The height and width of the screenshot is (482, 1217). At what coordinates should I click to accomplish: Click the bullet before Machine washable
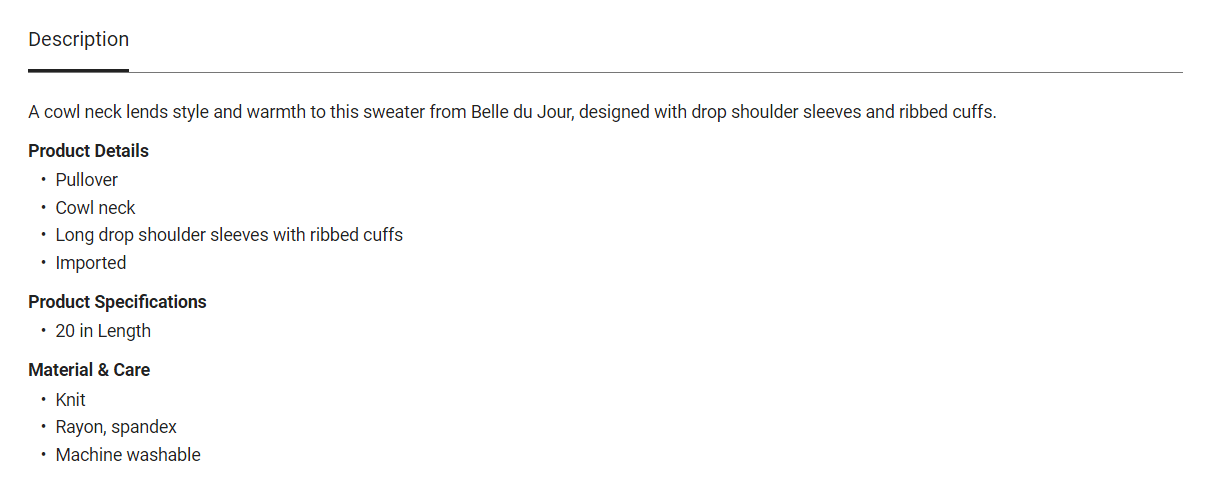coord(43,455)
